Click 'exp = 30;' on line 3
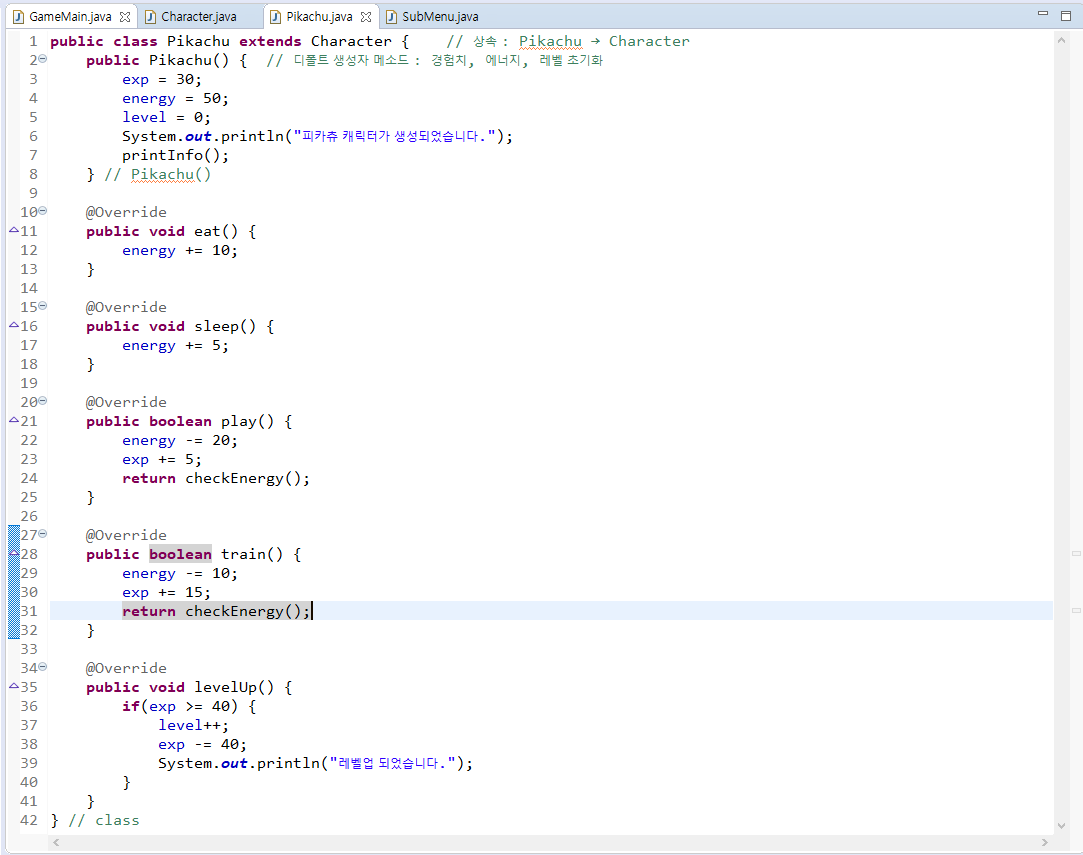Viewport: 1083px width, 855px height. pos(162,79)
